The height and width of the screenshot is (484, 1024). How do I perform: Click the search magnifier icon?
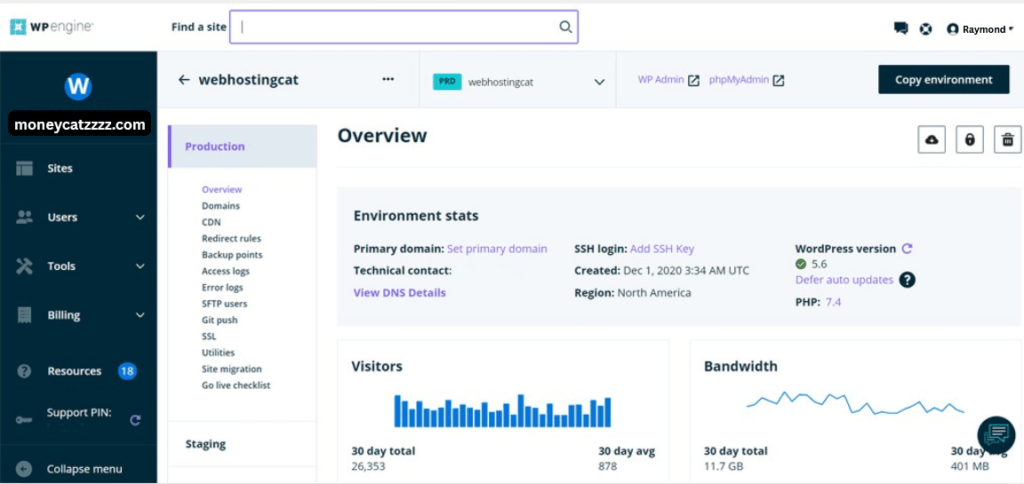tap(566, 27)
